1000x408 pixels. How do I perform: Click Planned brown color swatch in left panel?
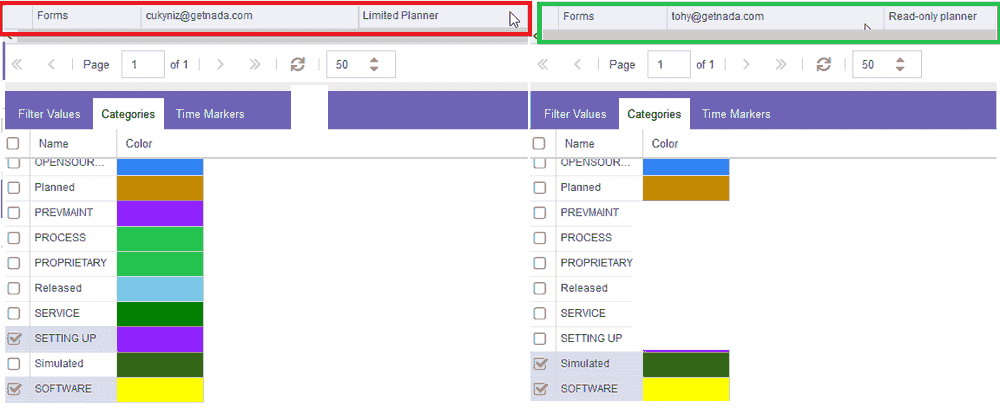point(160,188)
